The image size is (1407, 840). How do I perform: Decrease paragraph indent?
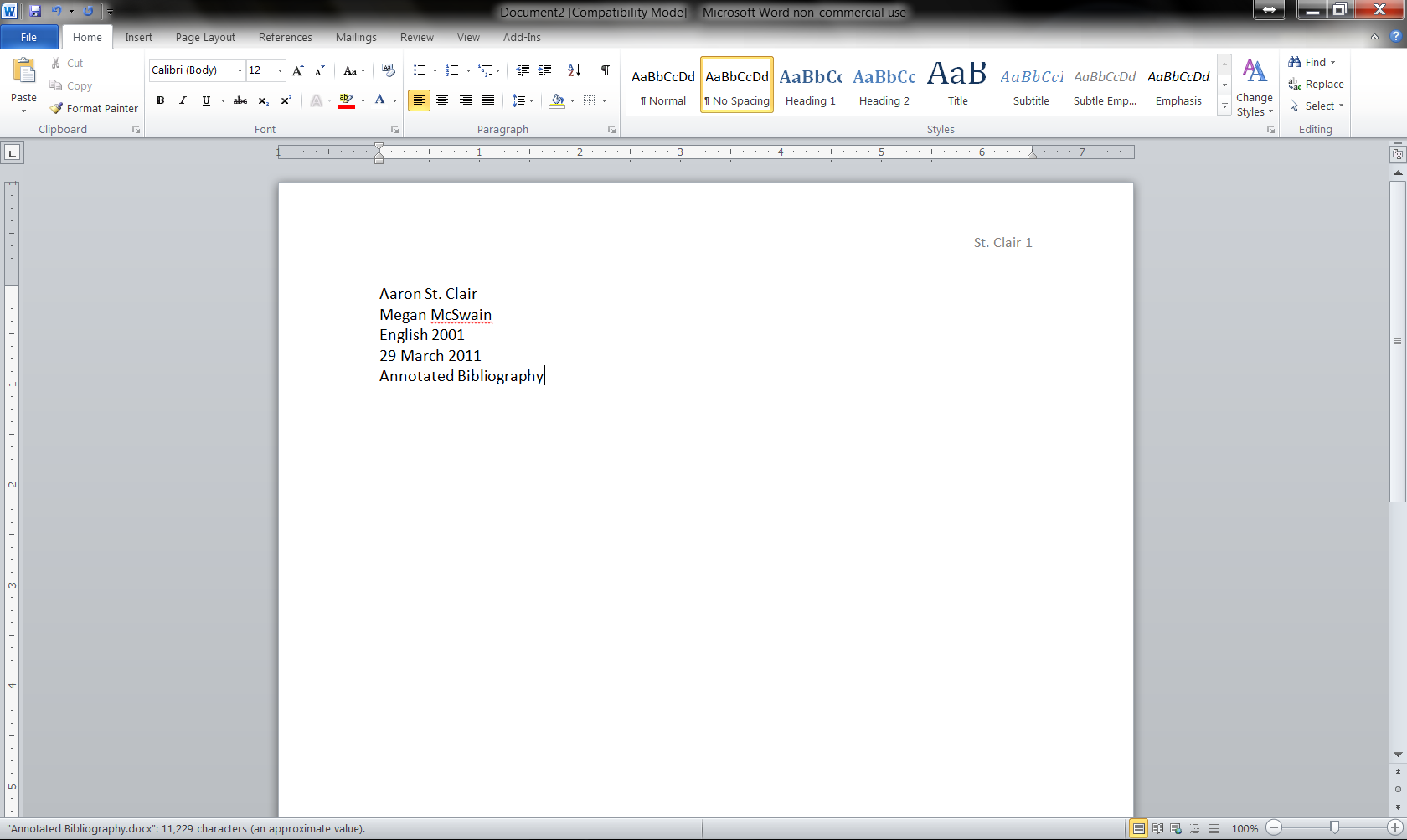click(x=523, y=70)
